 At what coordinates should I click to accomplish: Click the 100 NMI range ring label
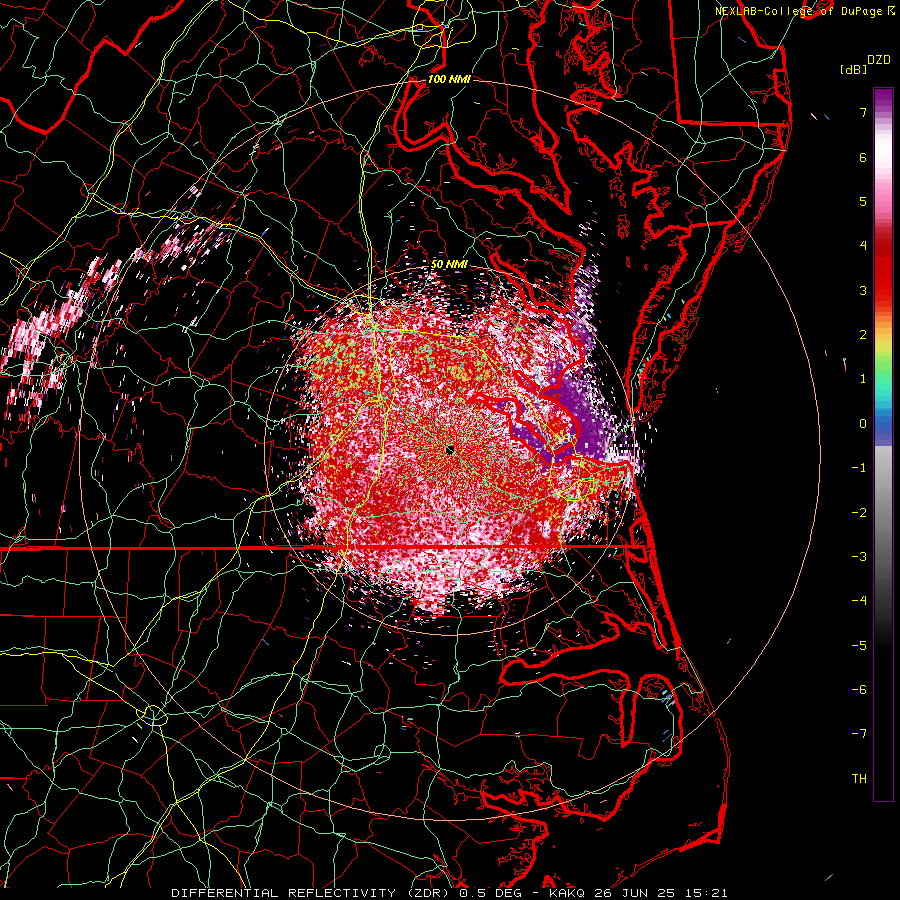pos(449,79)
